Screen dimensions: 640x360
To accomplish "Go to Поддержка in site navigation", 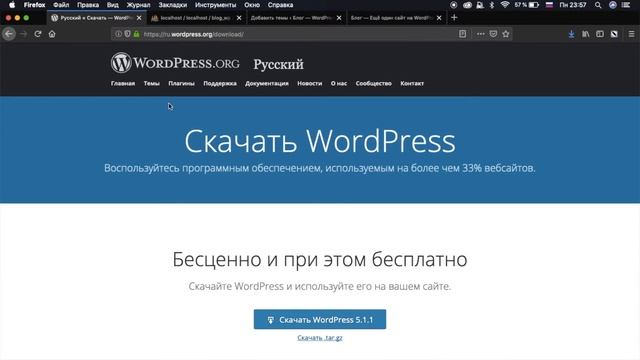I will [220, 83].
